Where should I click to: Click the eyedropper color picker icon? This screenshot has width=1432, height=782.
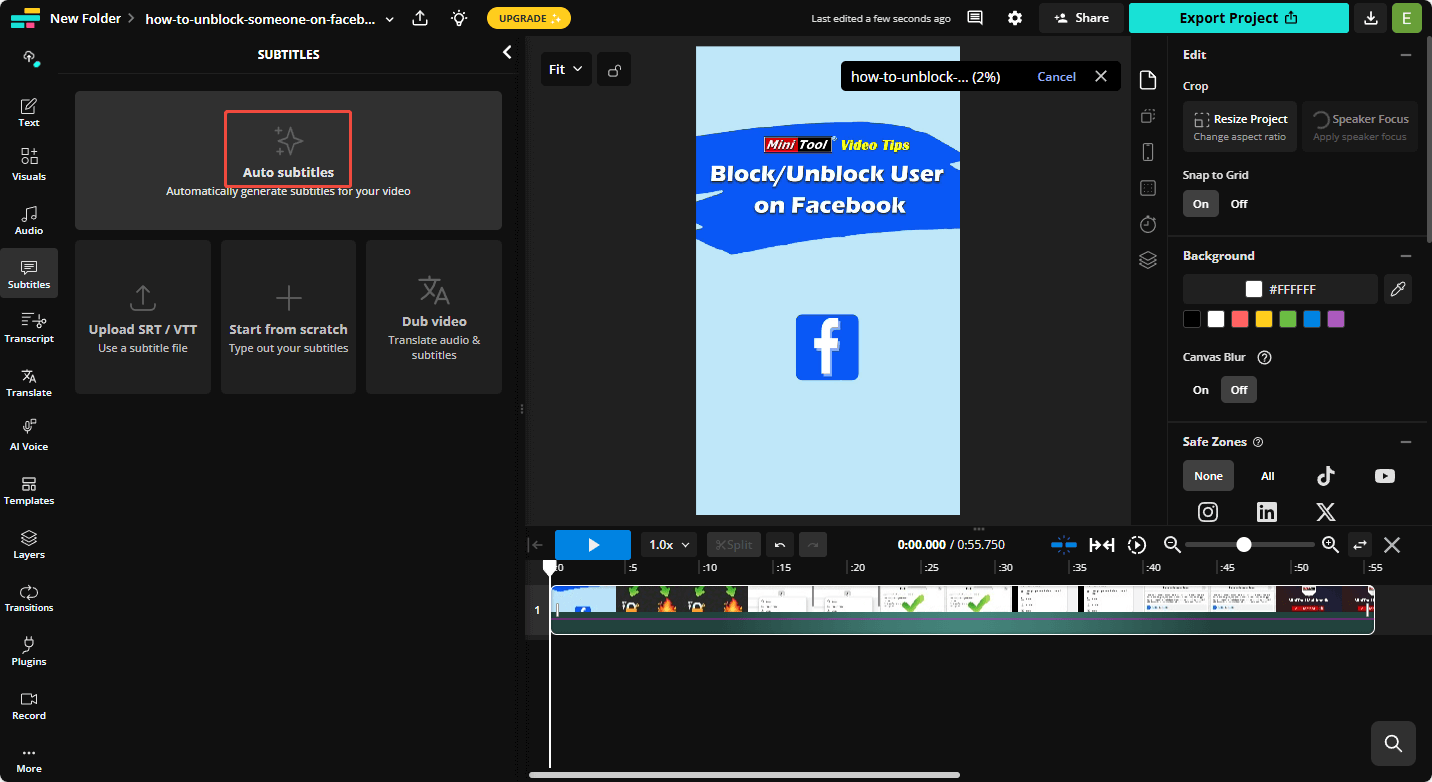[x=1398, y=289]
